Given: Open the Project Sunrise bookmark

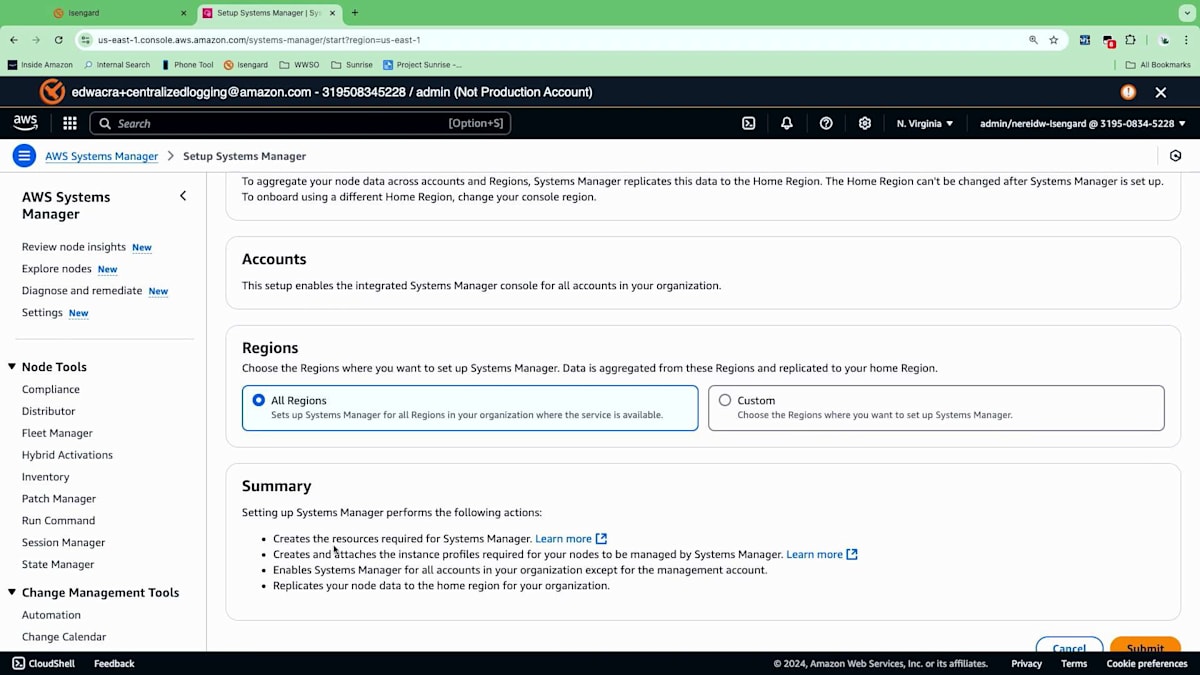Looking at the screenshot, I should [x=423, y=65].
